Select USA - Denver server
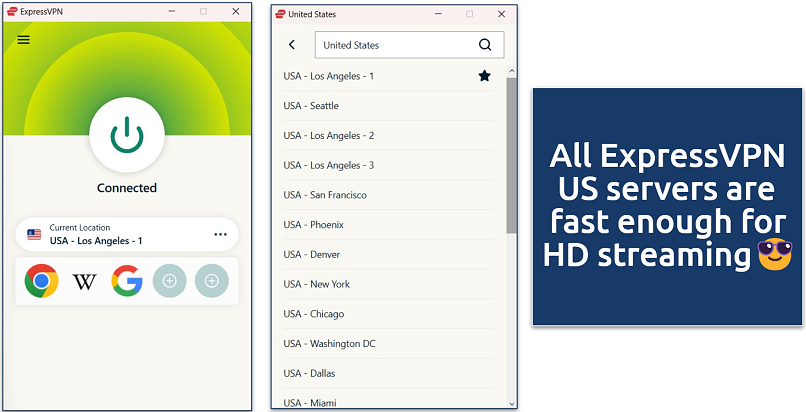The height and width of the screenshot is (412, 806). tap(388, 255)
